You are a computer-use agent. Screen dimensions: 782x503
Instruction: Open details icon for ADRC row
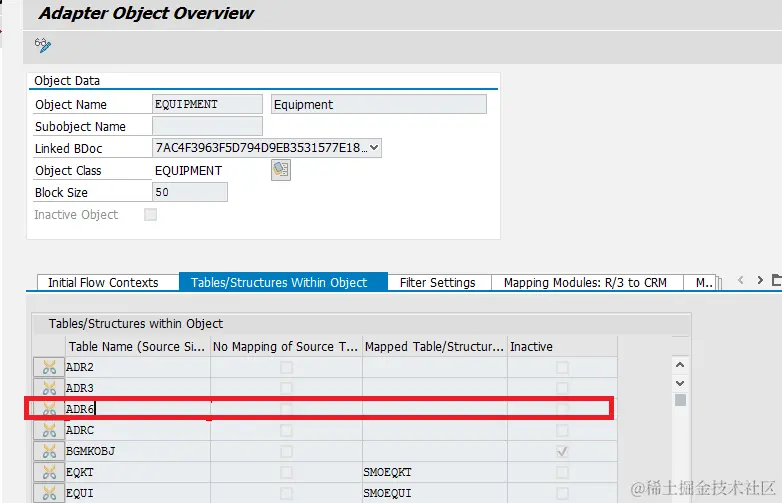coord(49,430)
